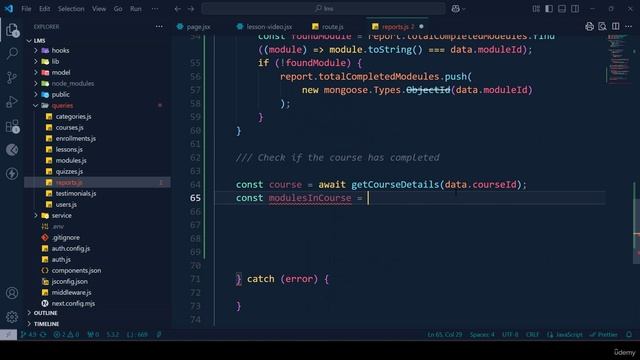Open the Thunder Client lightning icon
The height and width of the screenshot is (360, 640).
[x=12, y=173]
